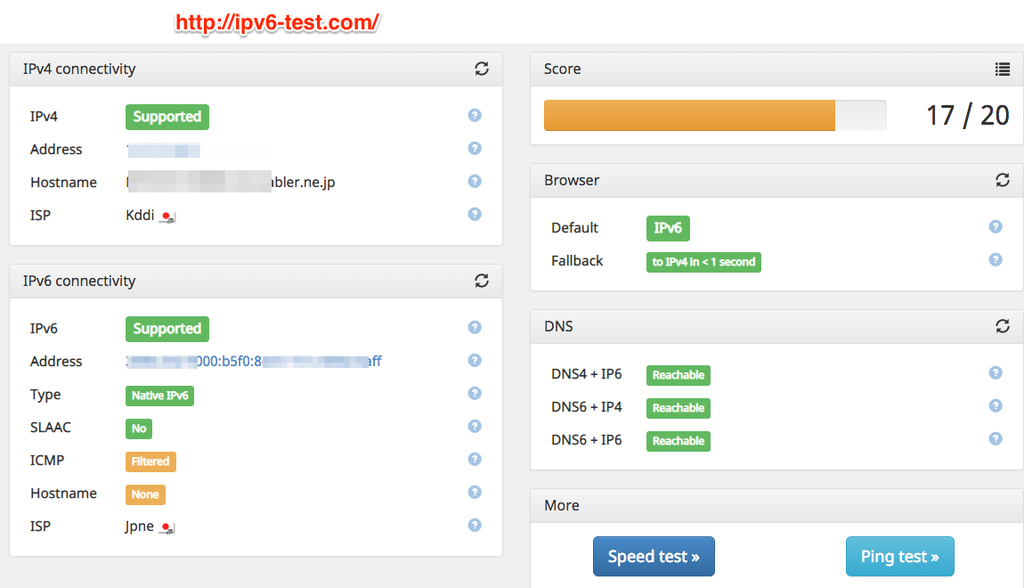Click the SLAAC No badge

[138, 429]
